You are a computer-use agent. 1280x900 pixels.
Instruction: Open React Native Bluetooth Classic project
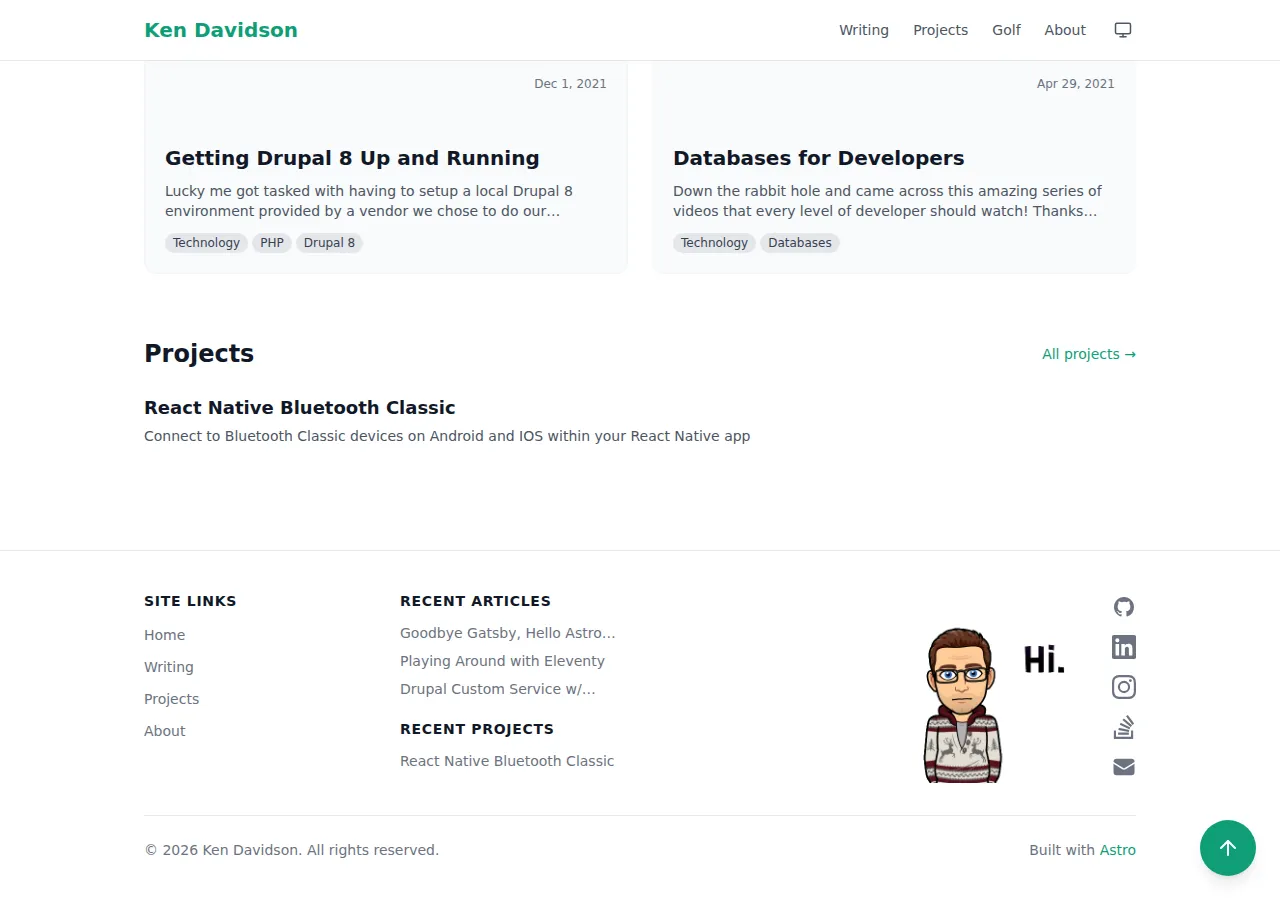[299, 407]
